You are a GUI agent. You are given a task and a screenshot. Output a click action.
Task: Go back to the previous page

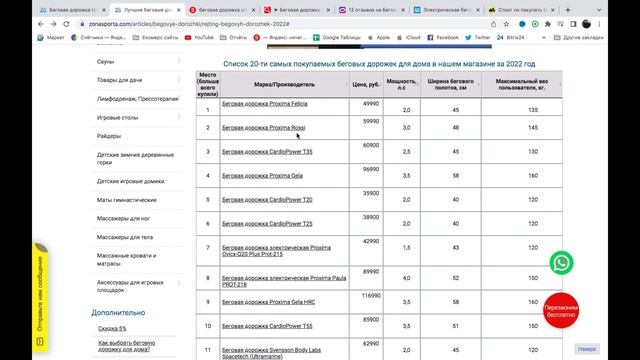pyautogui.click(x=41, y=24)
